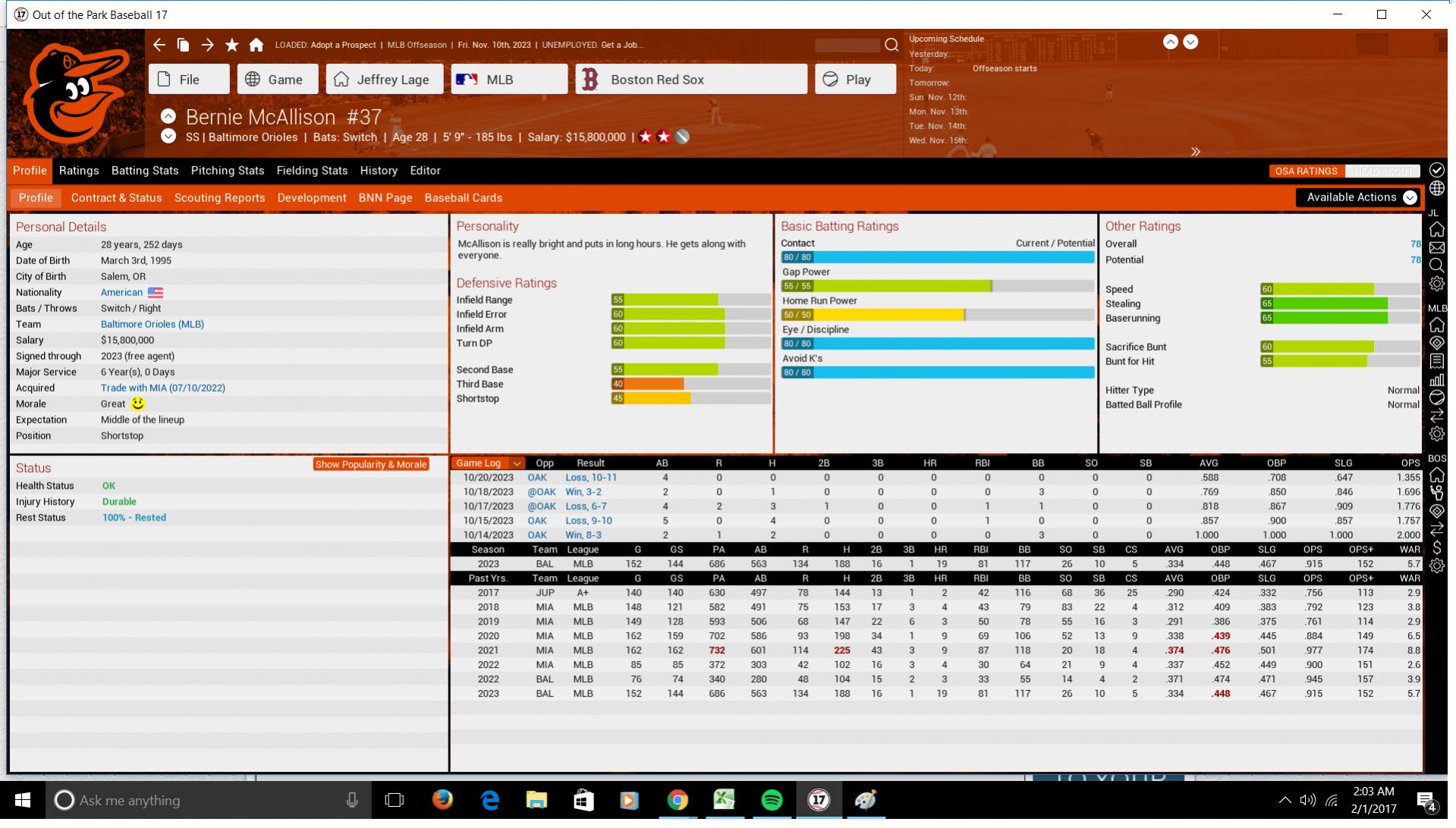Open the MLB news report icon
The width and height of the screenshot is (1456, 828).
(x=1436, y=361)
